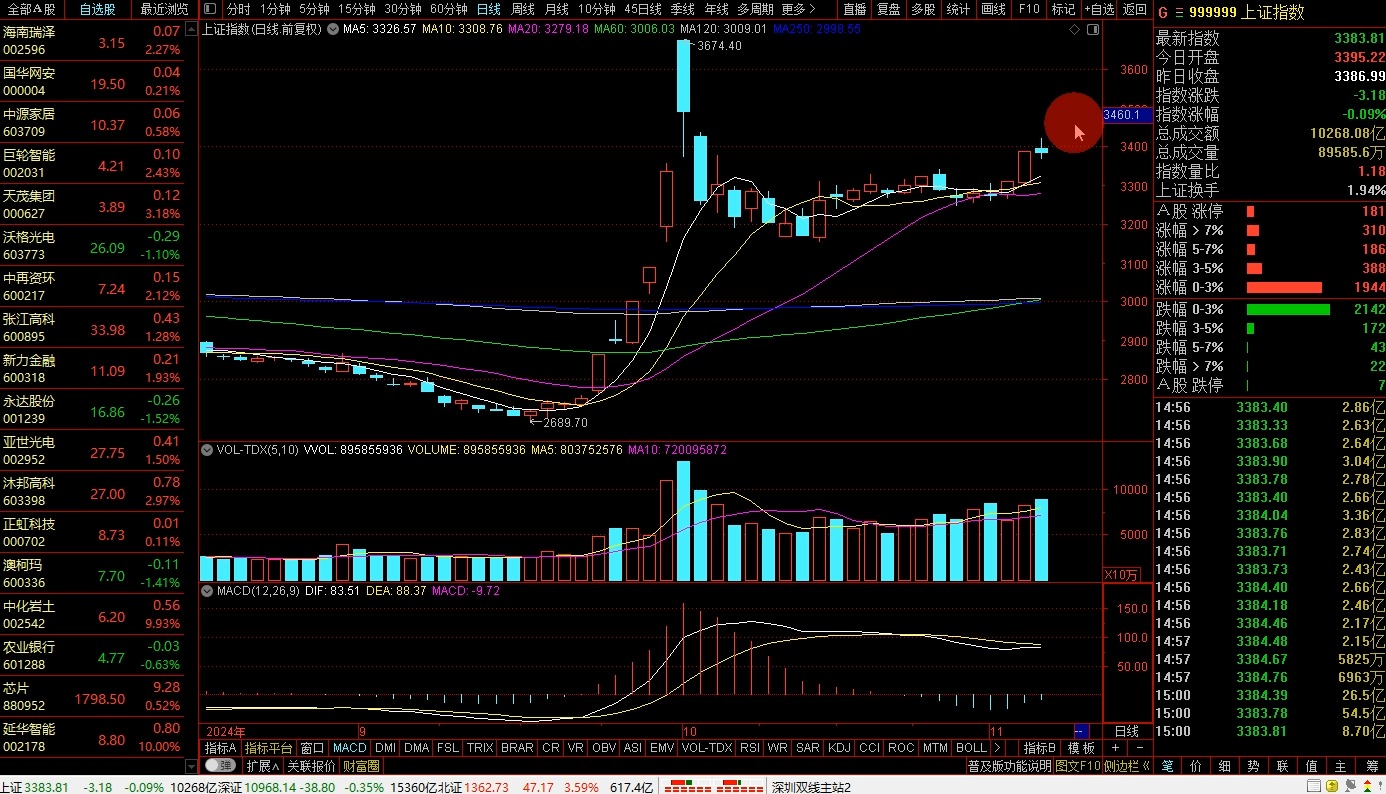Click the plus button next to 模板
The width and height of the screenshot is (1386, 794).
[1117, 748]
